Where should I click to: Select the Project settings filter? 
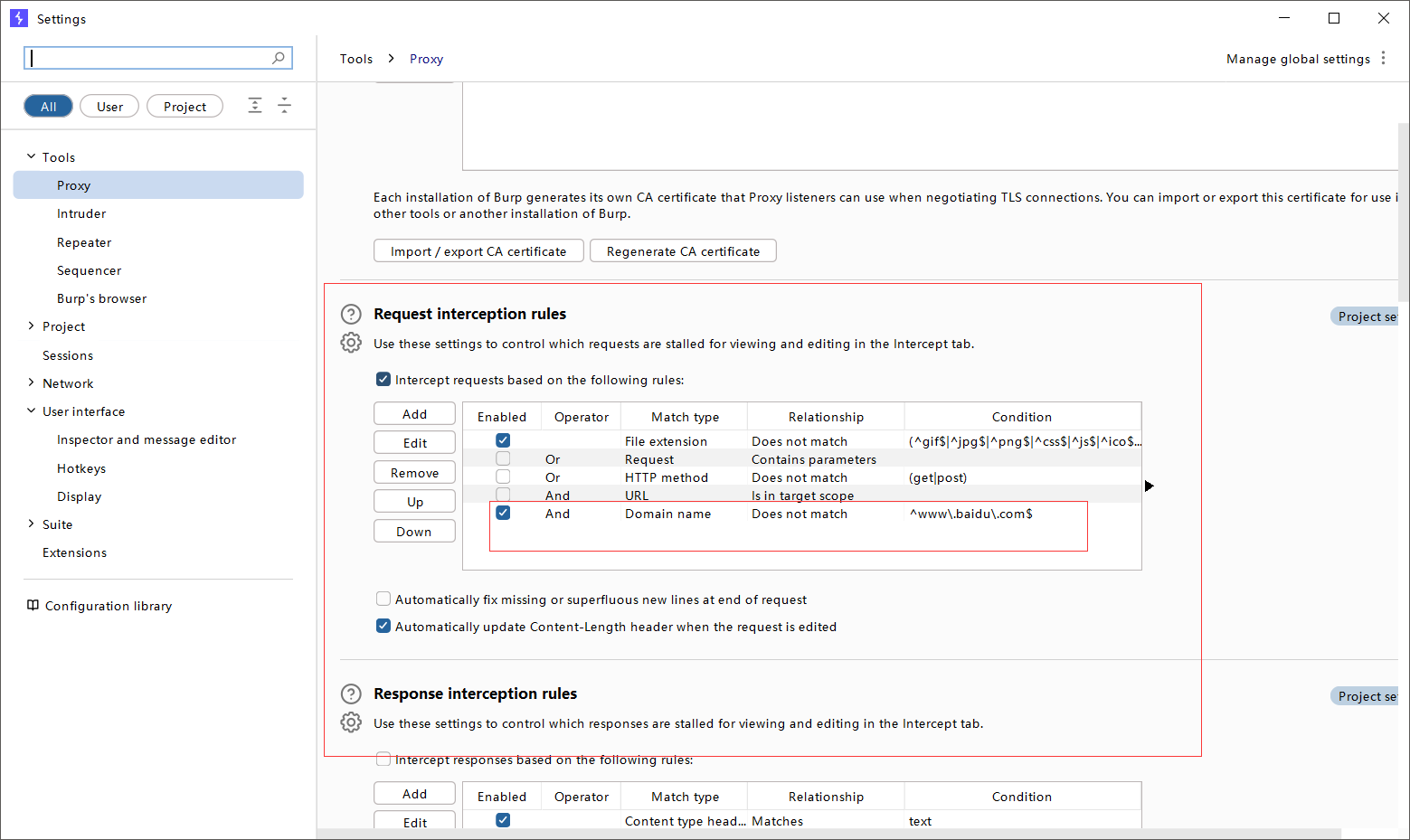[185, 106]
